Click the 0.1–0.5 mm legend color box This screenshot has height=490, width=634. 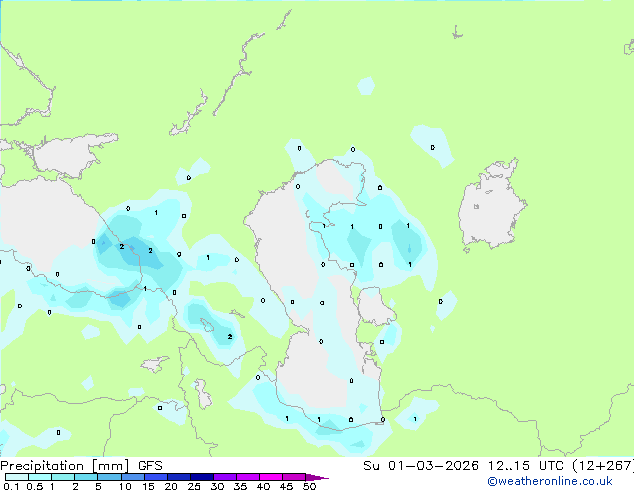click(x=17, y=477)
